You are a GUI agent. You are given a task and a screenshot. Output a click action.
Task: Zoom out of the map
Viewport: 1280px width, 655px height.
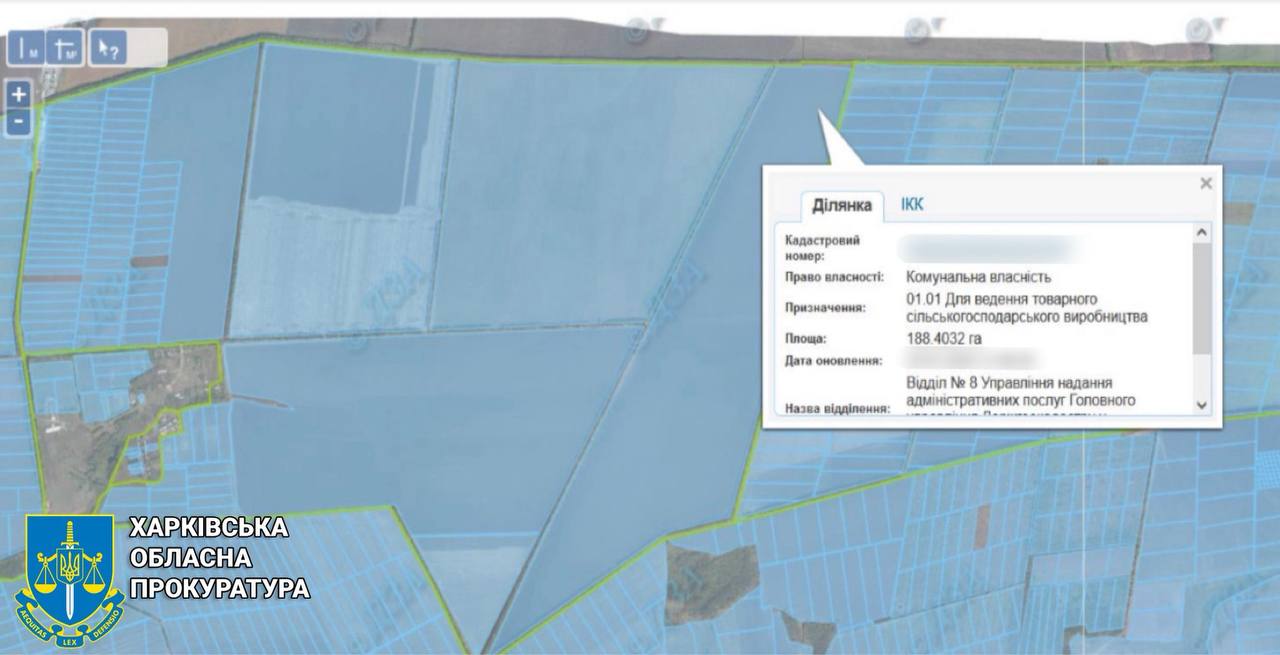(x=19, y=122)
